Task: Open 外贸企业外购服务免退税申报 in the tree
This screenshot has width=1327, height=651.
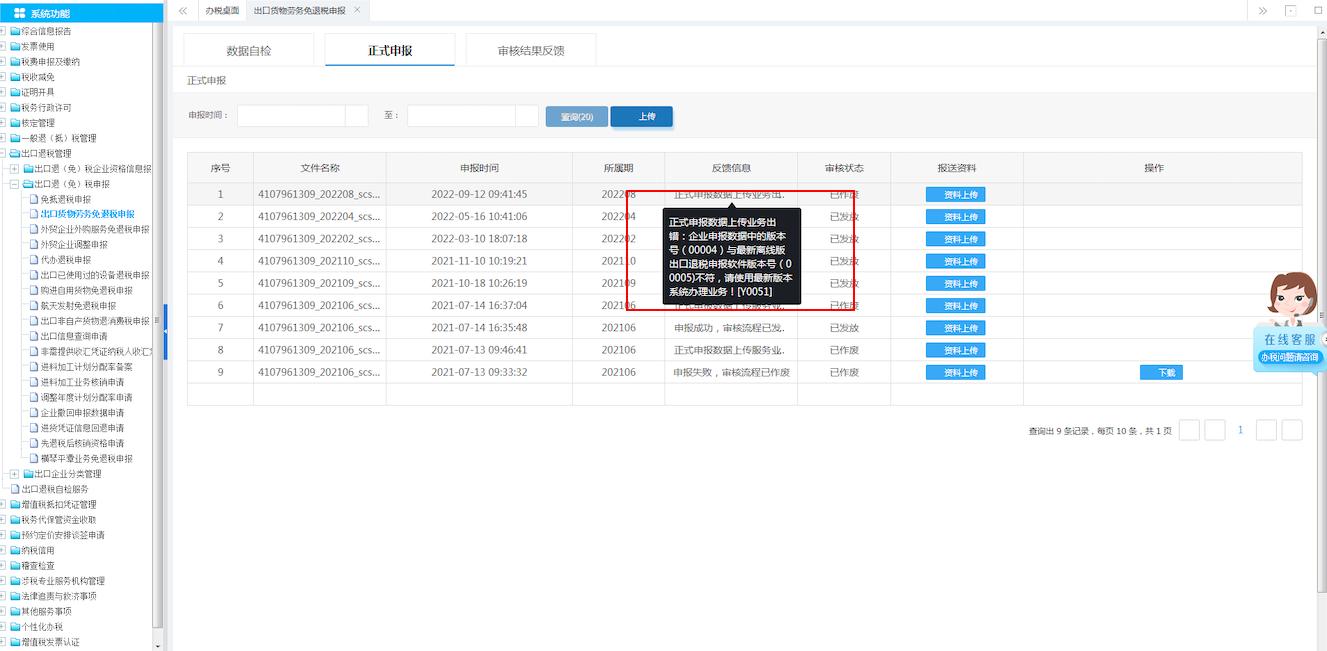Action: [95, 229]
